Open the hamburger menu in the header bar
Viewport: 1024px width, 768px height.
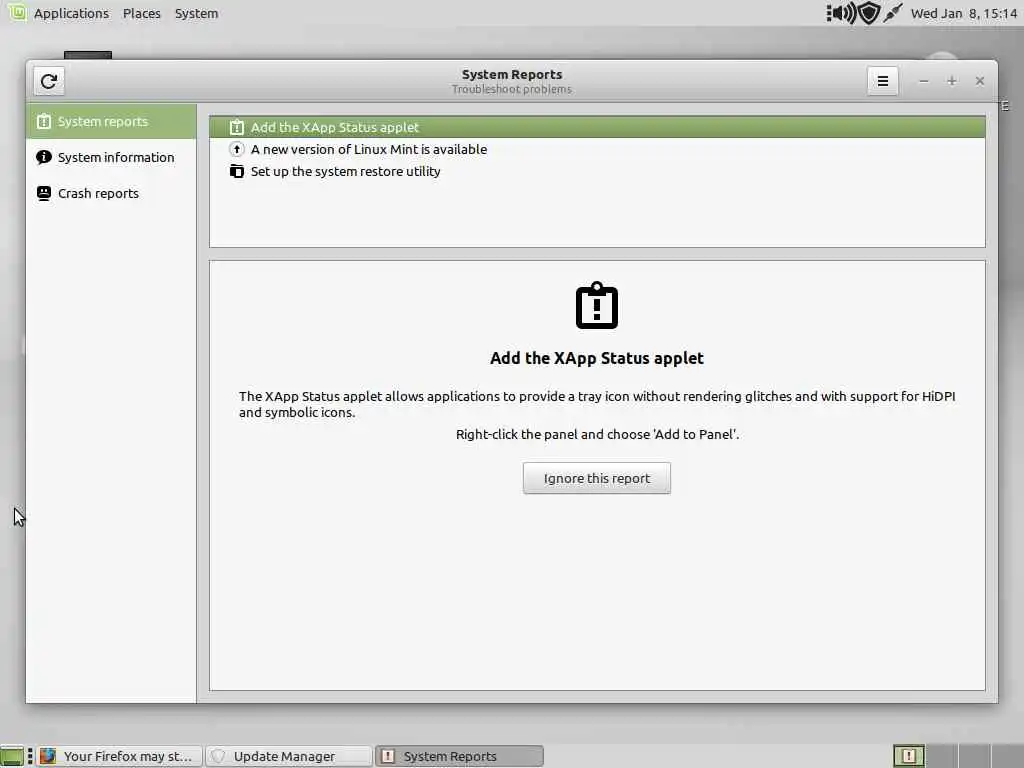pyautogui.click(x=882, y=81)
